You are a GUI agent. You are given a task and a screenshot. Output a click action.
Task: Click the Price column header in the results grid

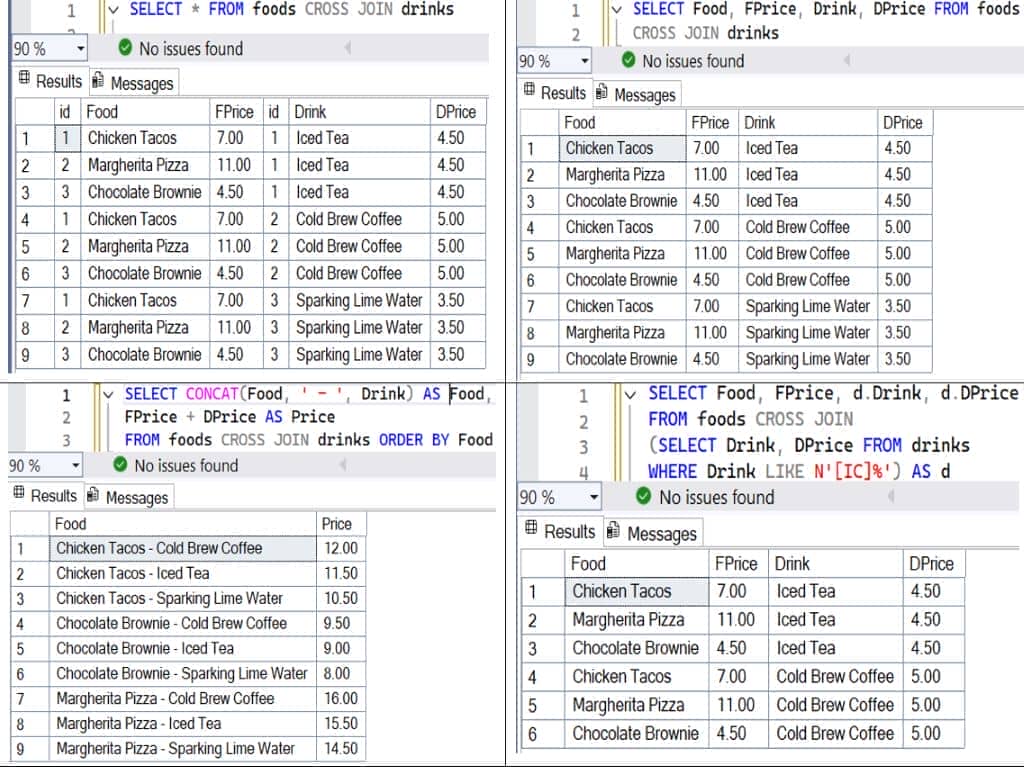(x=337, y=523)
